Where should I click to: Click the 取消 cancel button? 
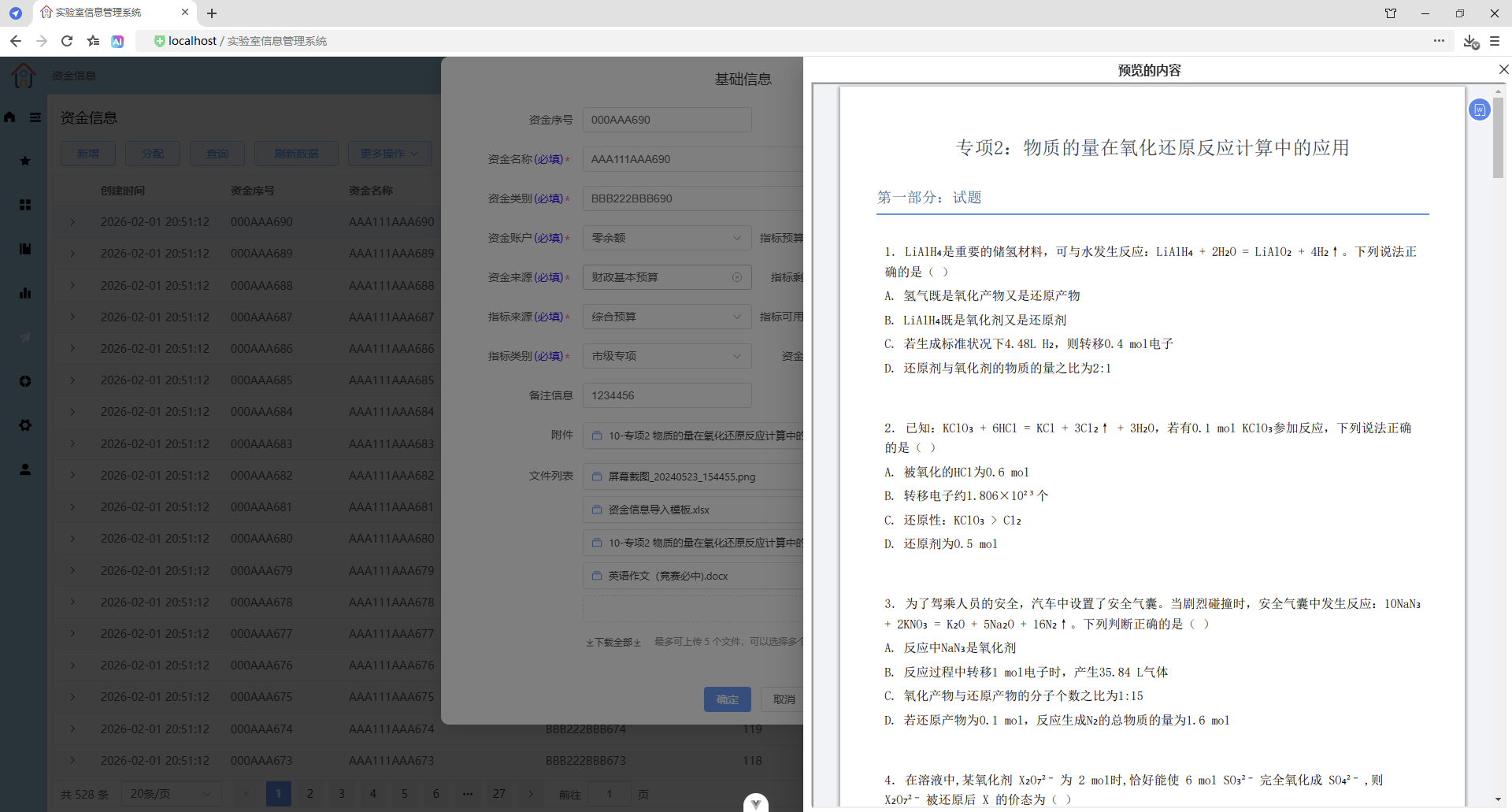click(x=783, y=699)
